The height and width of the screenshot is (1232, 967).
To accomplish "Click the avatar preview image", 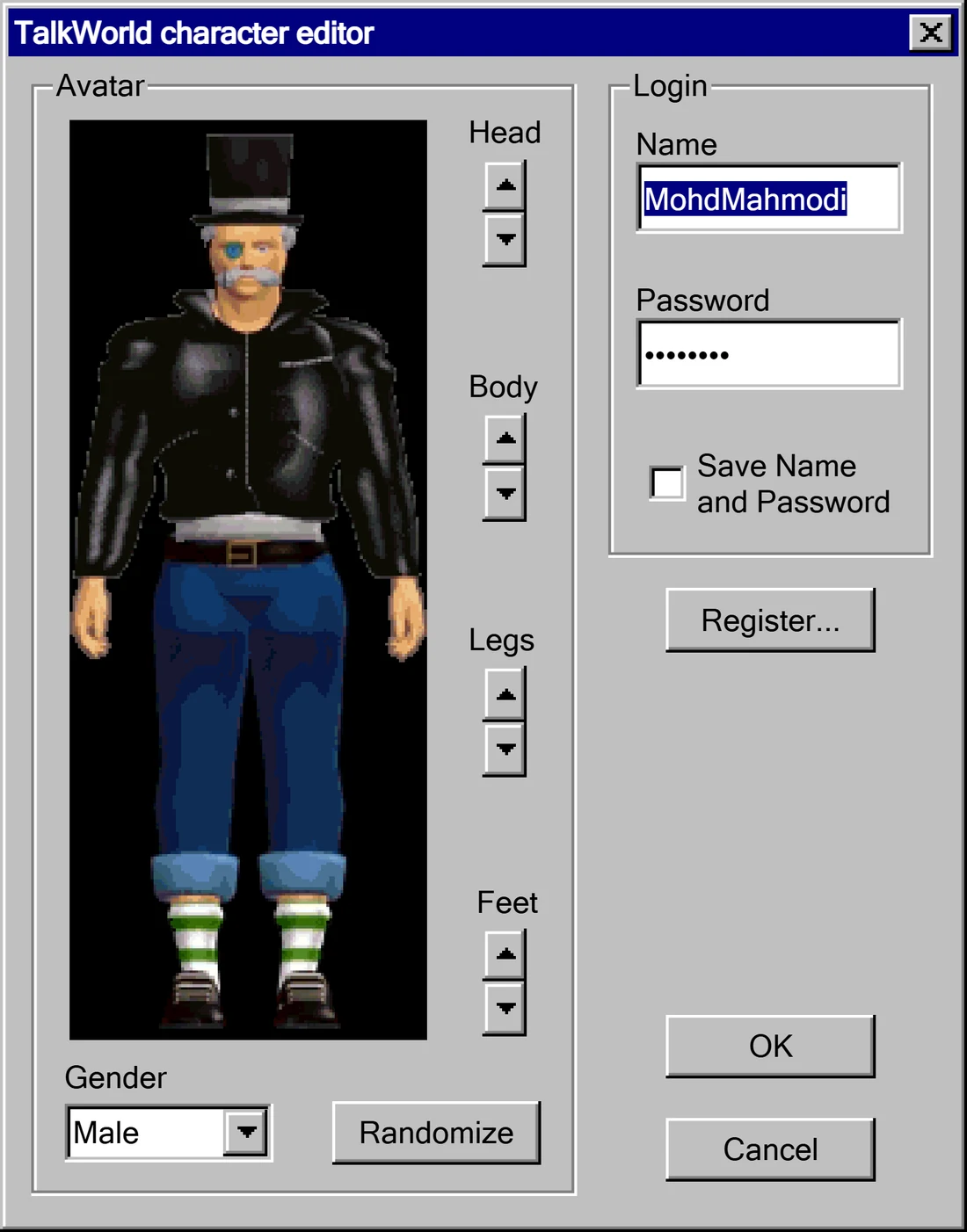I will coord(248,580).
